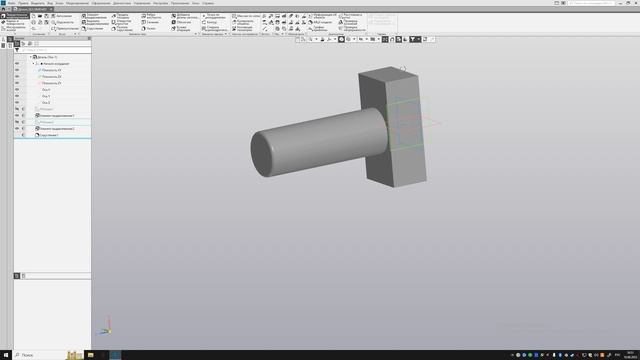Viewport: 640px width, 360px height.
Task: Open the Информация об объекте tool
Action: click(322, 16)
